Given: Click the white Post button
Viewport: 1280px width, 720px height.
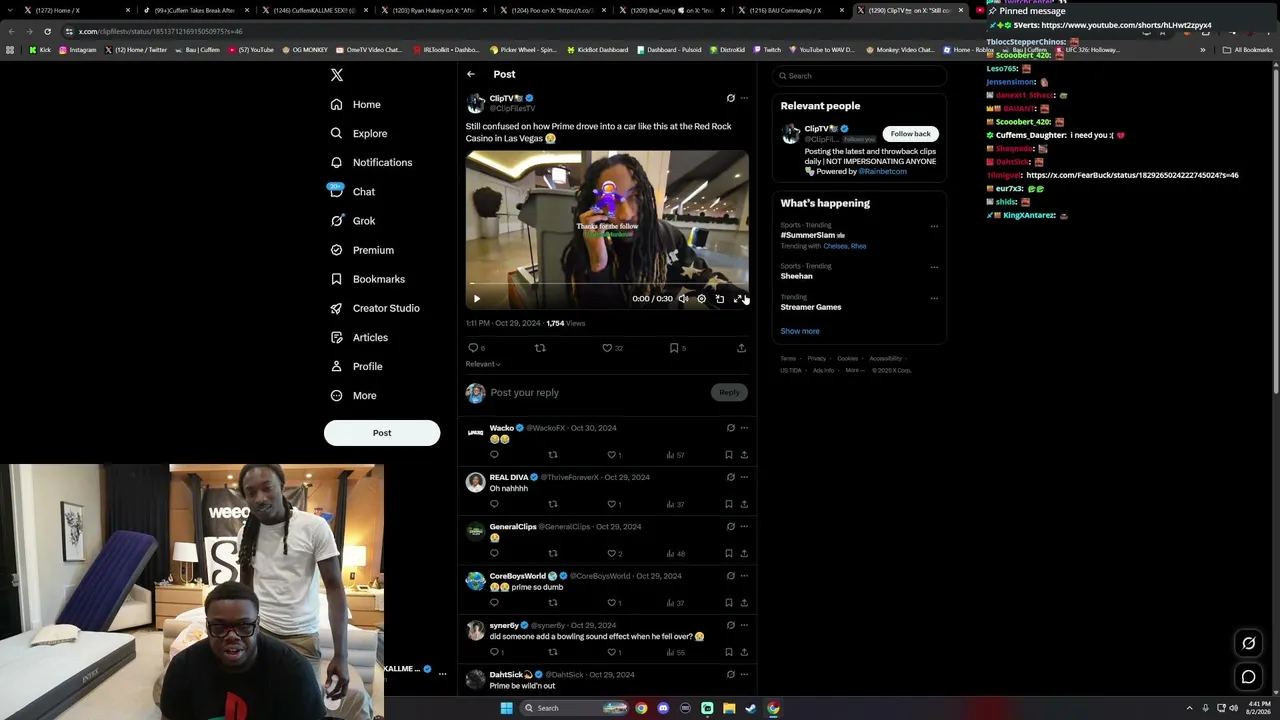Looking at the screenshot, I should point(382,433).
